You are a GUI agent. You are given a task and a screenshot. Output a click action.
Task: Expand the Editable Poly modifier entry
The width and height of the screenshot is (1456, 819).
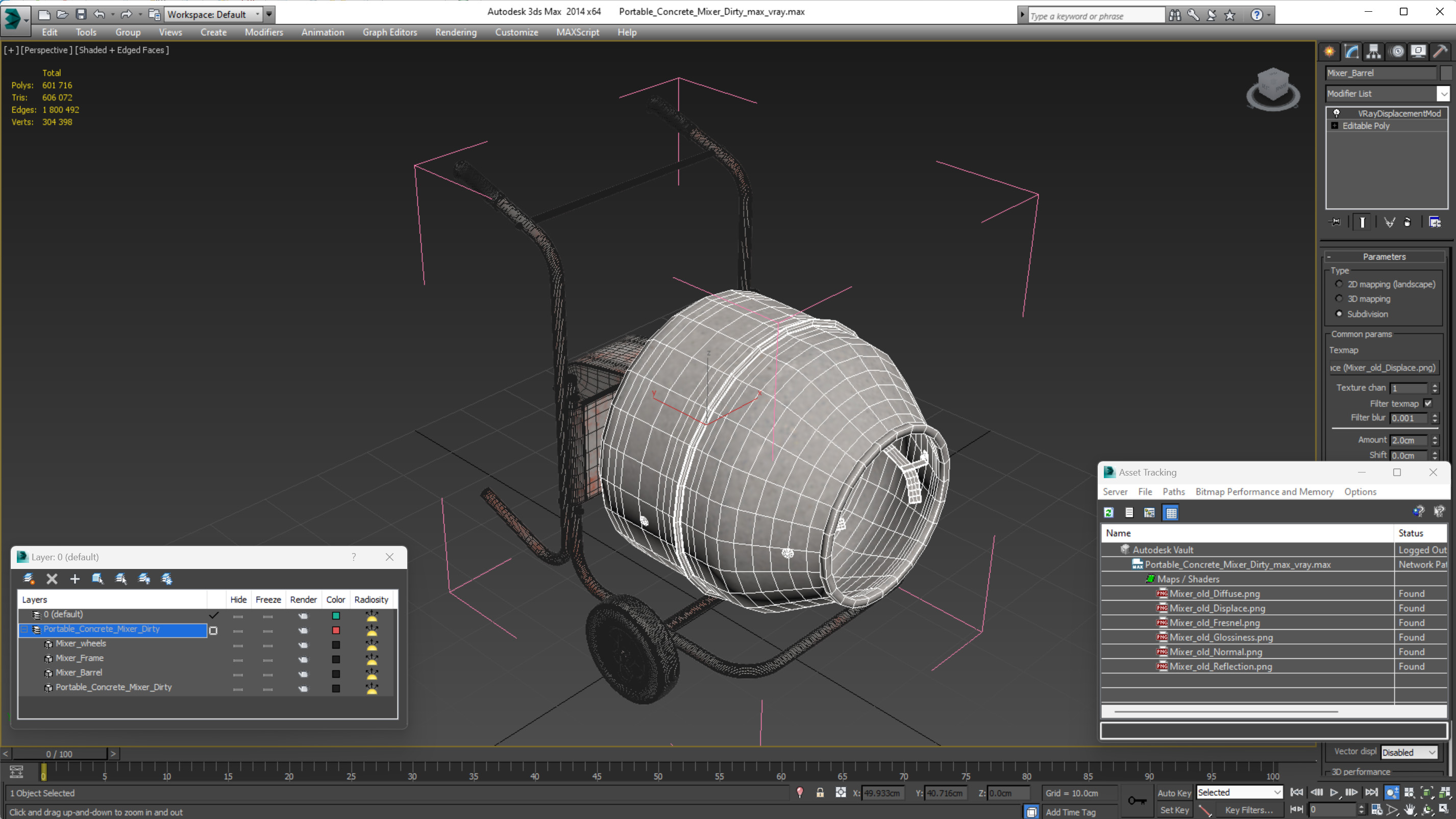(1335, 126)
